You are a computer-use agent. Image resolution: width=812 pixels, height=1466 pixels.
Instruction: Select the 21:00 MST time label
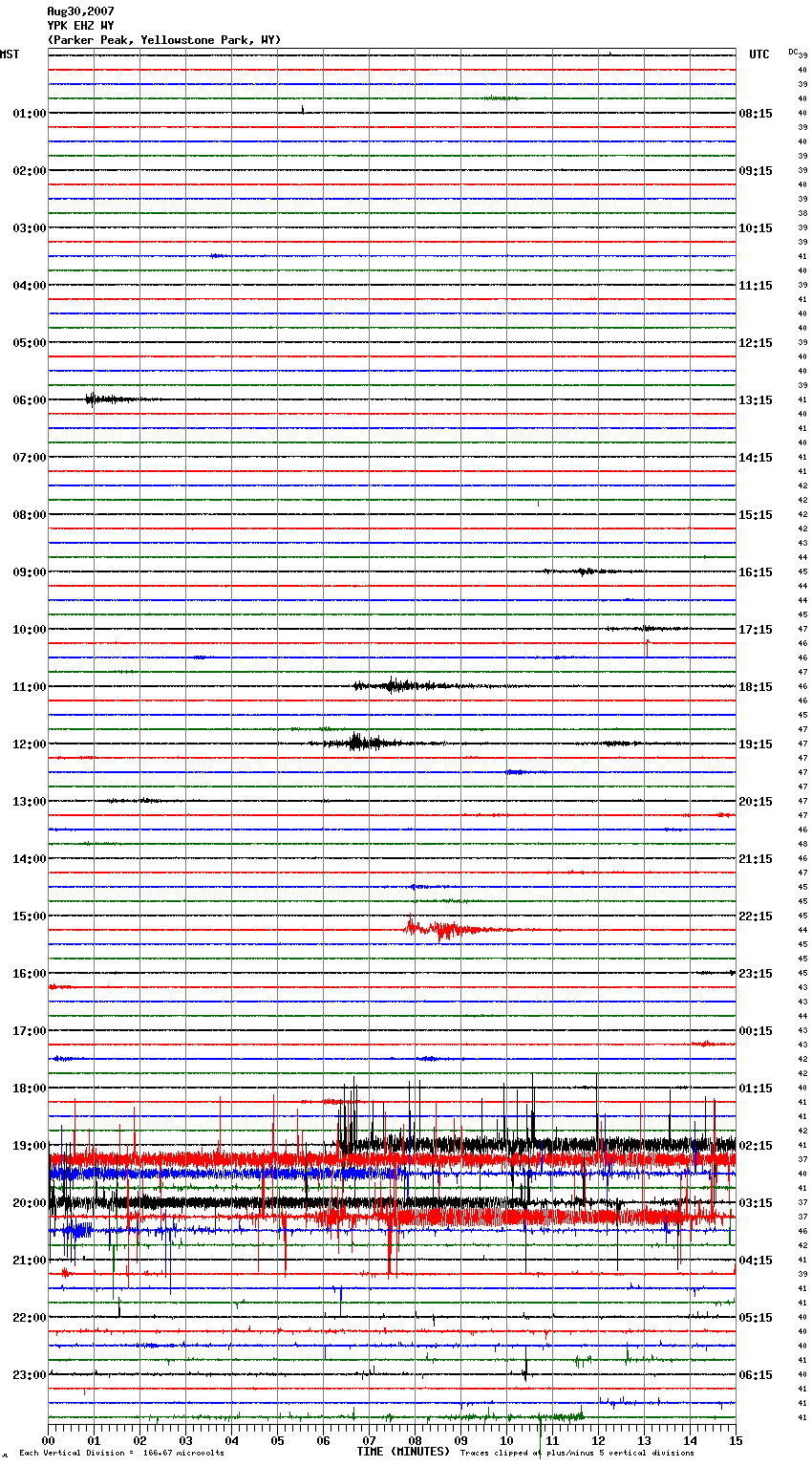coord(29,1261)
